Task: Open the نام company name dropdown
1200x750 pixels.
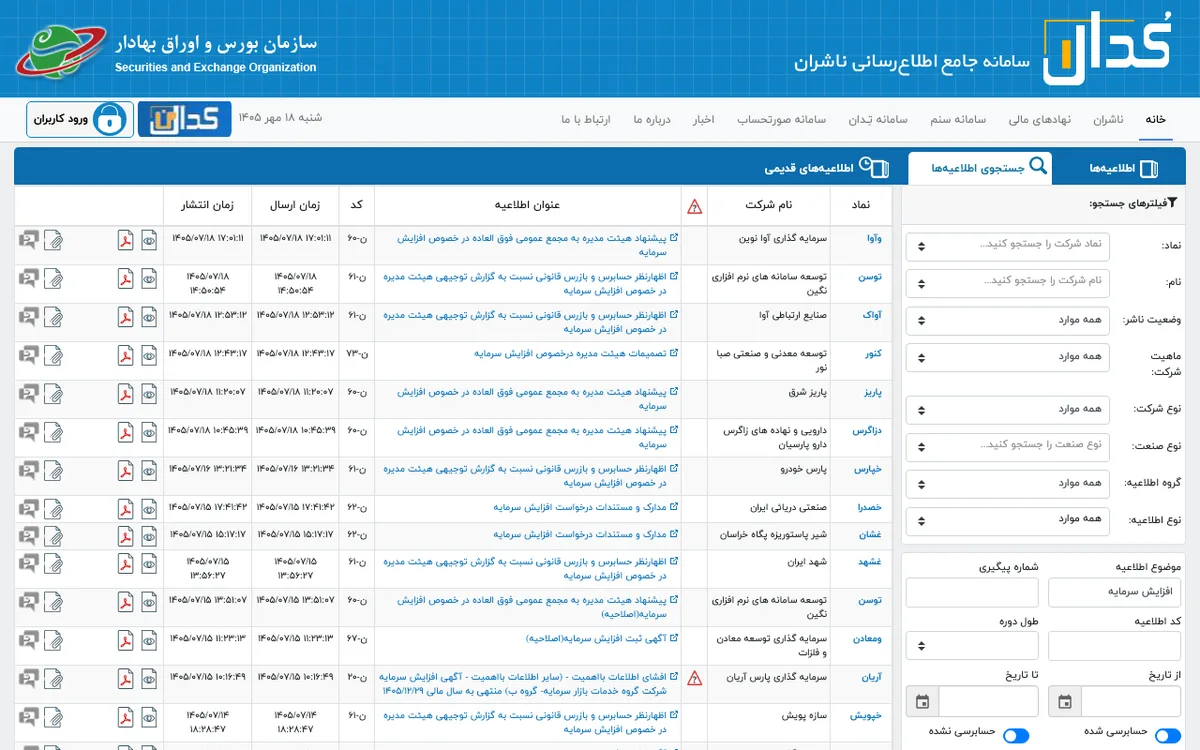Action: point(1008,283)
